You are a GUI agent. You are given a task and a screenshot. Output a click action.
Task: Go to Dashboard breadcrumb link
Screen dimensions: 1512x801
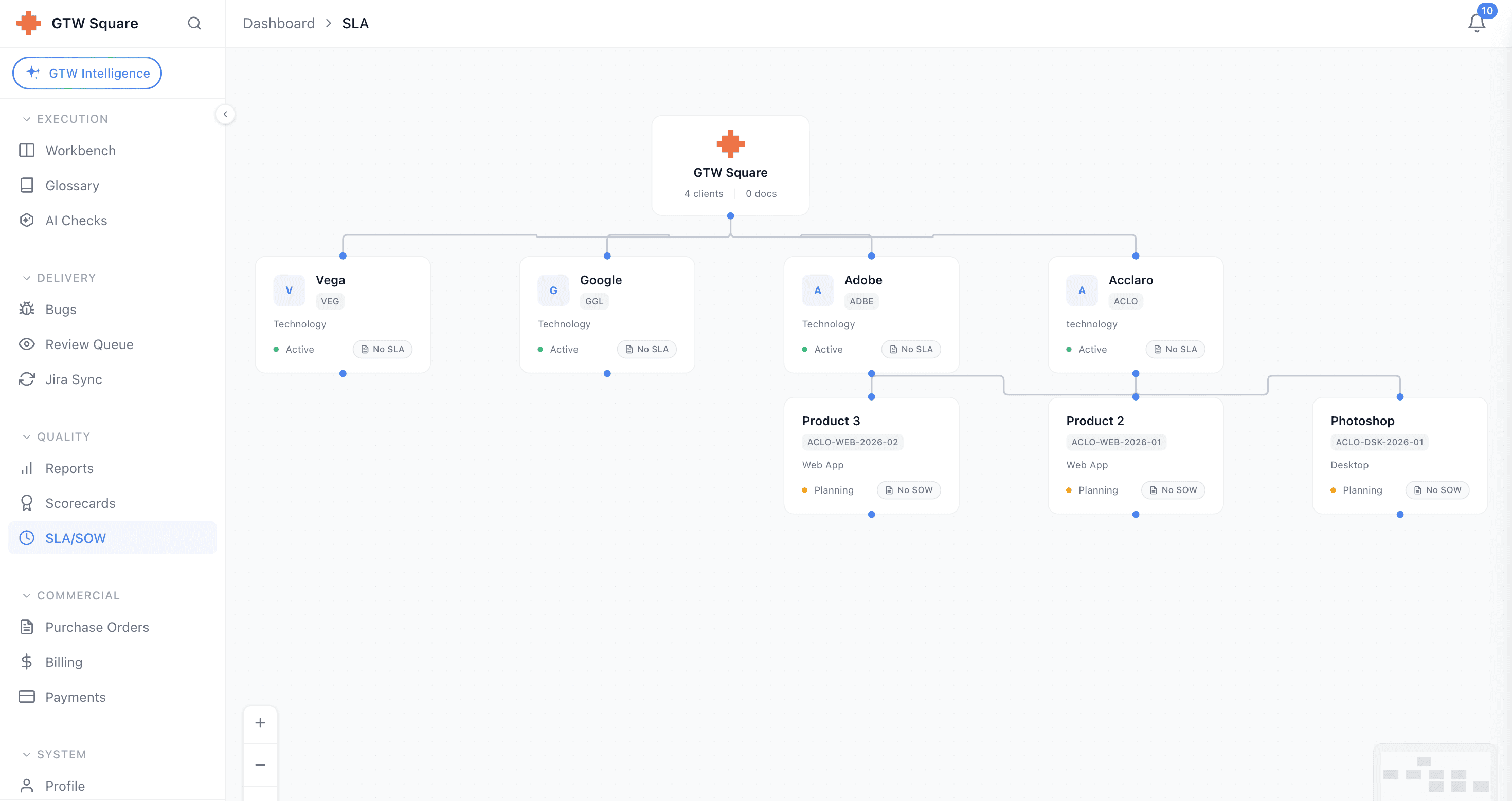point(279,24)
